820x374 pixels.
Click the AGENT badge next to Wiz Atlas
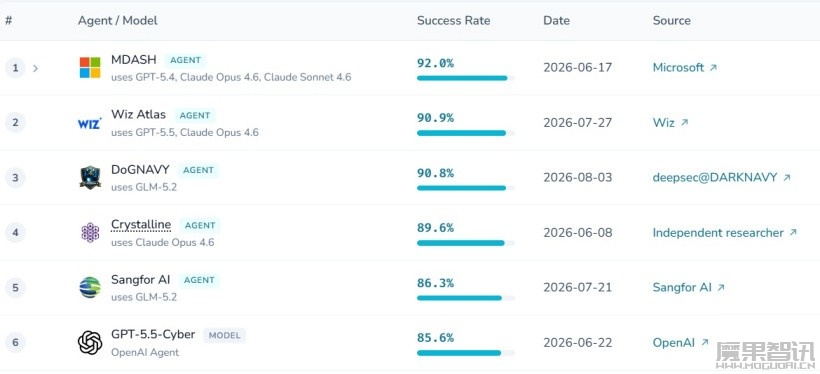tap(195, 115)
